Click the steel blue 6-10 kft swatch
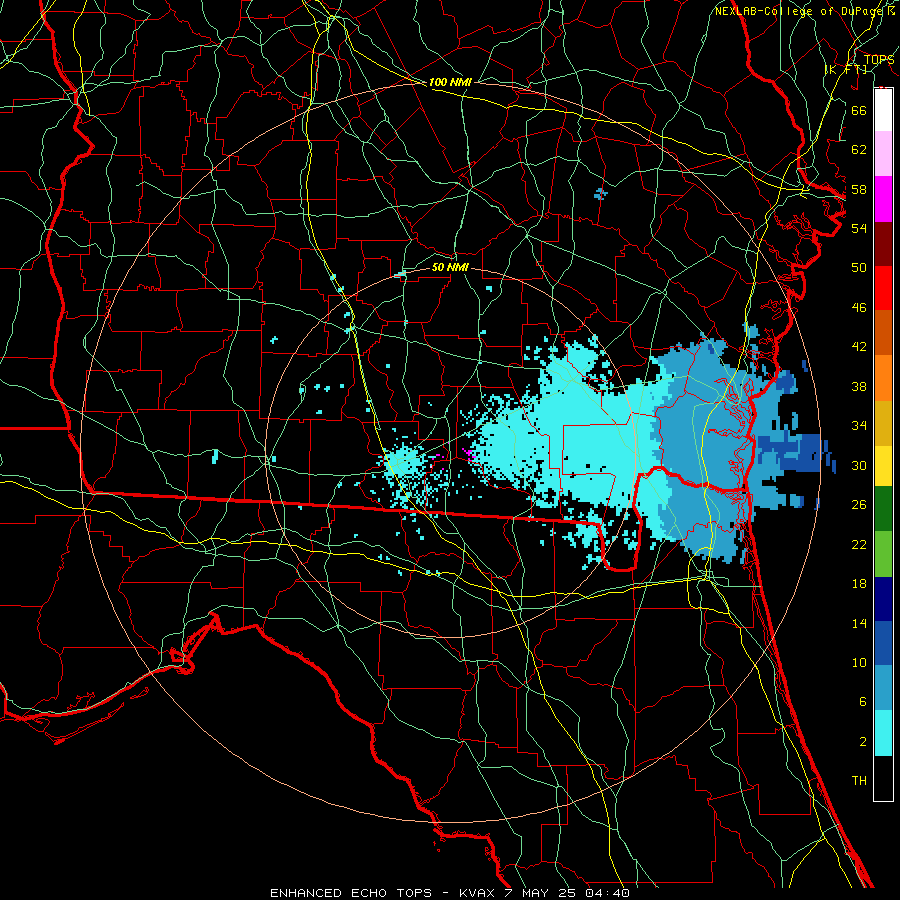This screenshot has width=900, height=900. point(883,688)
